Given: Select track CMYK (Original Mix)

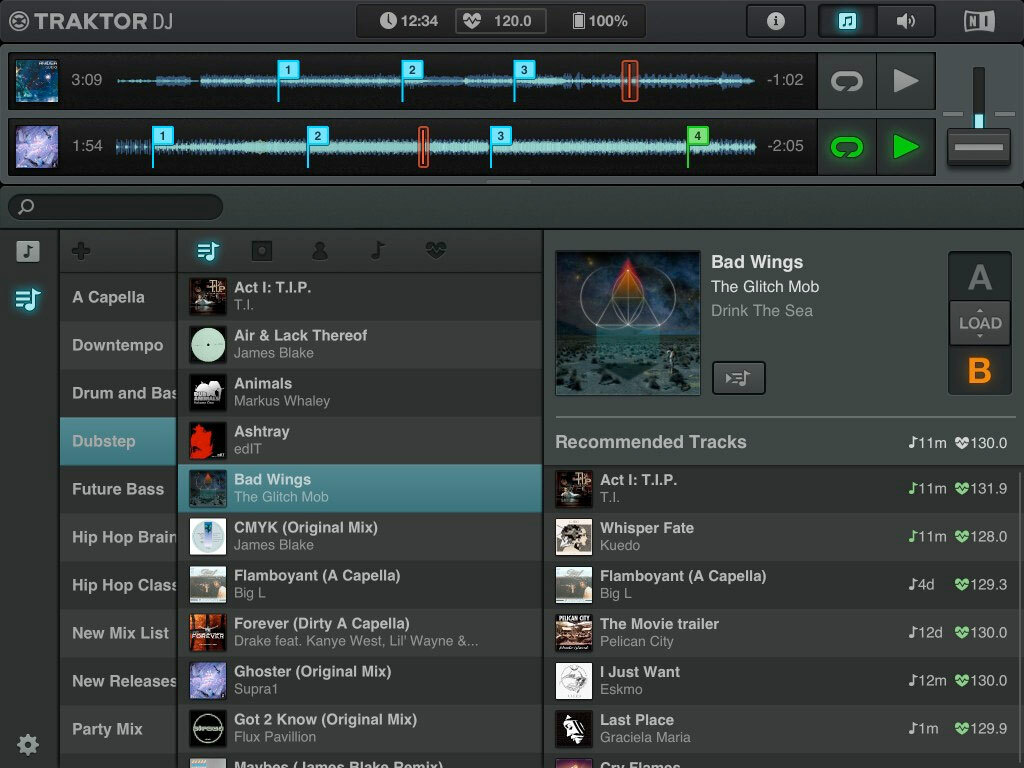Looking at the screenshot, I should [x=360, y=536].
